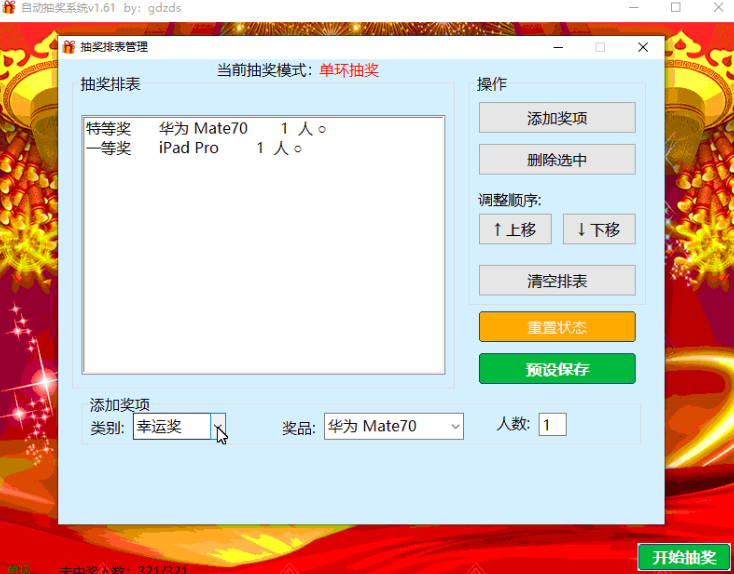734x574 pixels.
Task: Click the 人数 number input field
Action: click(x=552, y=425)
